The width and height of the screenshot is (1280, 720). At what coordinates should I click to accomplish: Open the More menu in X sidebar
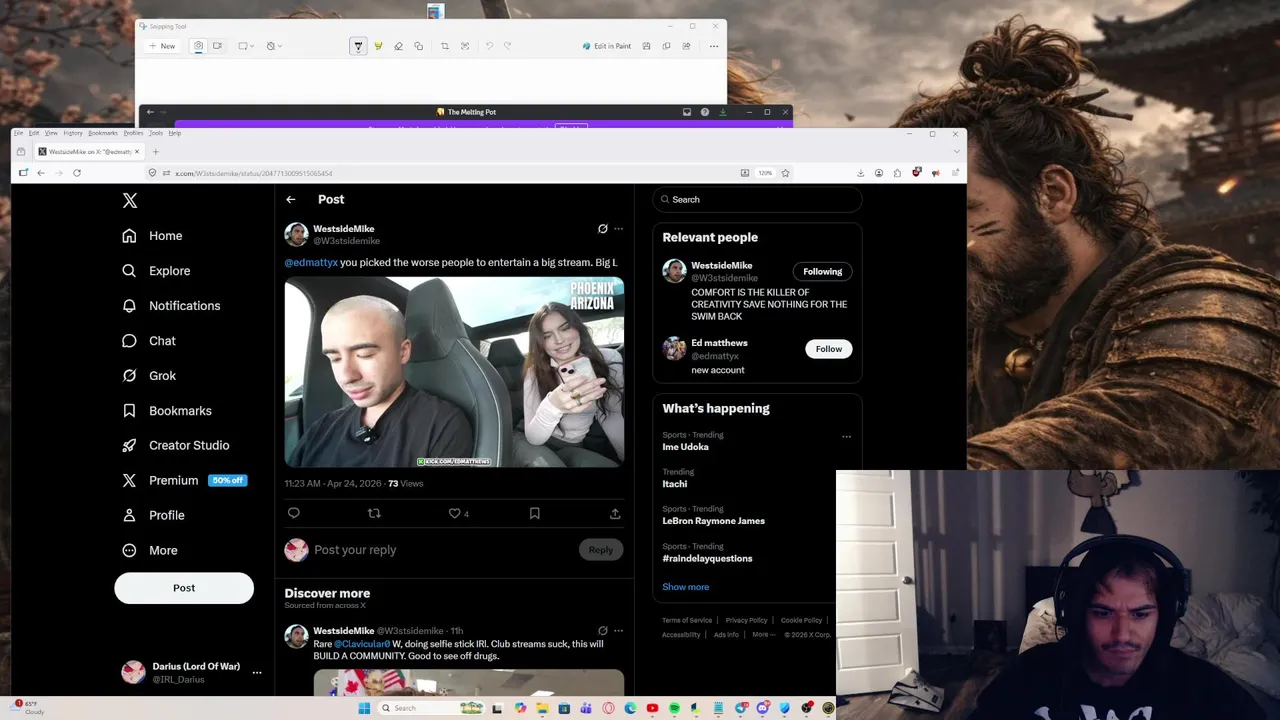point(150,551)
